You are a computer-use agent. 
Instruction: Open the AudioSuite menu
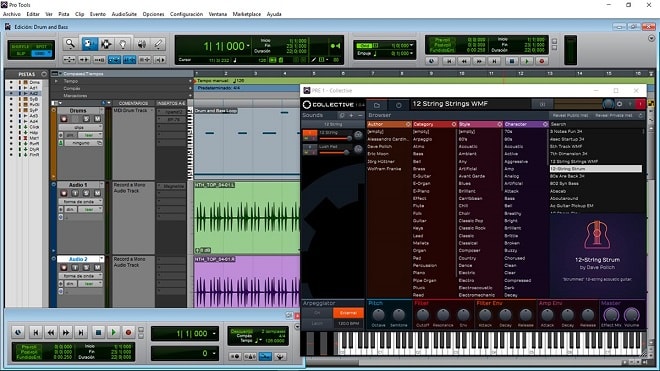(124, 14)
